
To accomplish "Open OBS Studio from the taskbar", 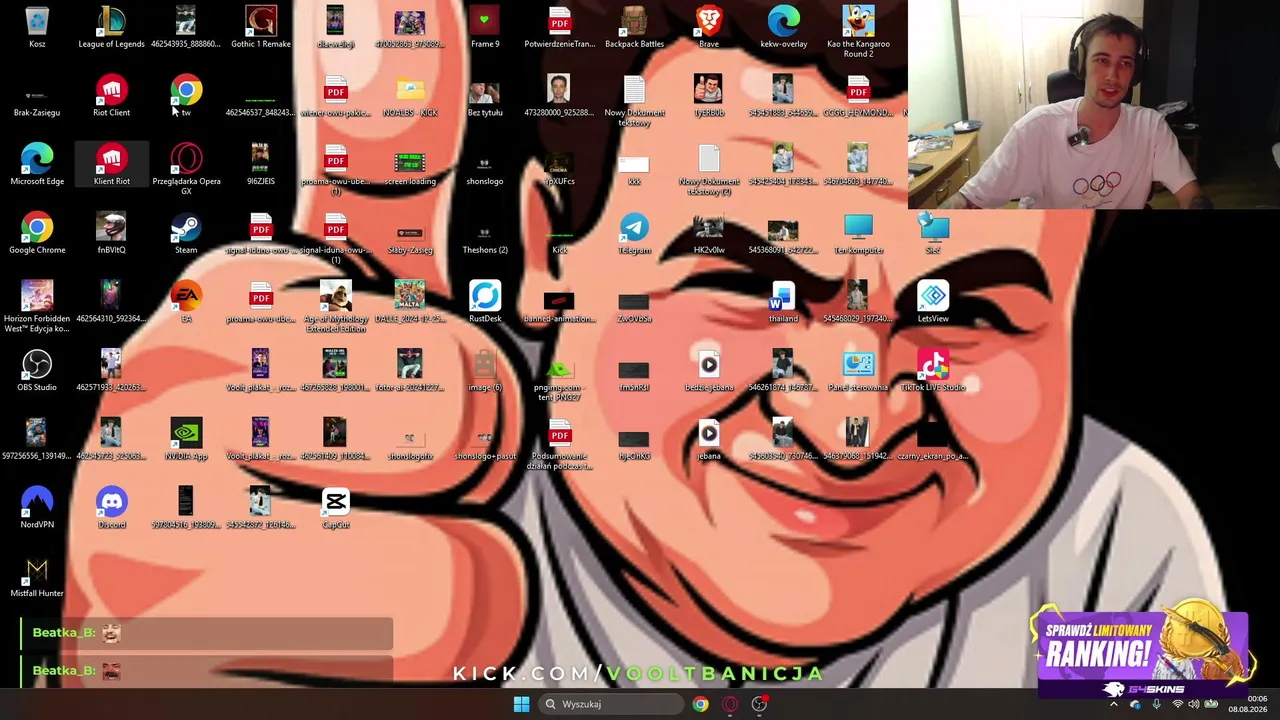I will pyautogui.click(x=759, y=704).
